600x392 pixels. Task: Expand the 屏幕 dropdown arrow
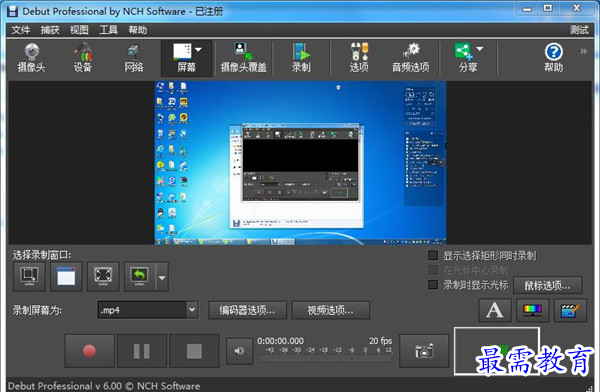click(x=198, y=50)
